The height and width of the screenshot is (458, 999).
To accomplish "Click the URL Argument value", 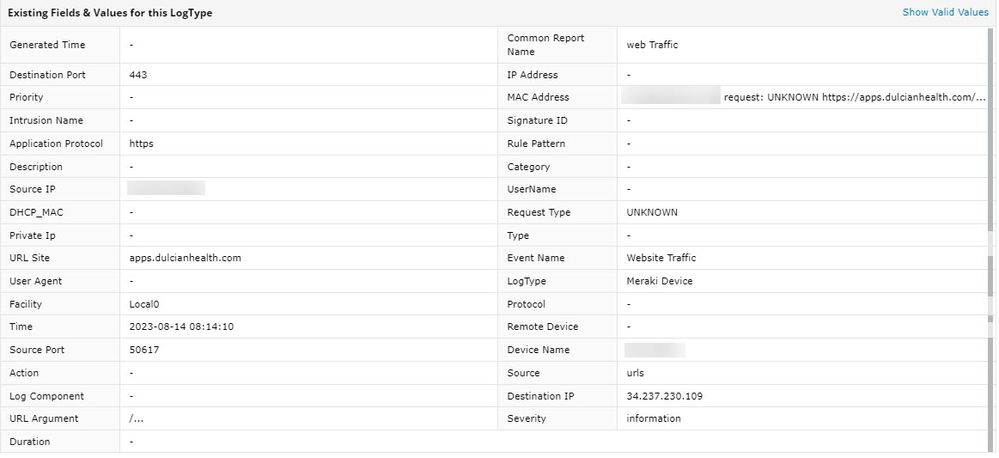I will pos(136,419).
